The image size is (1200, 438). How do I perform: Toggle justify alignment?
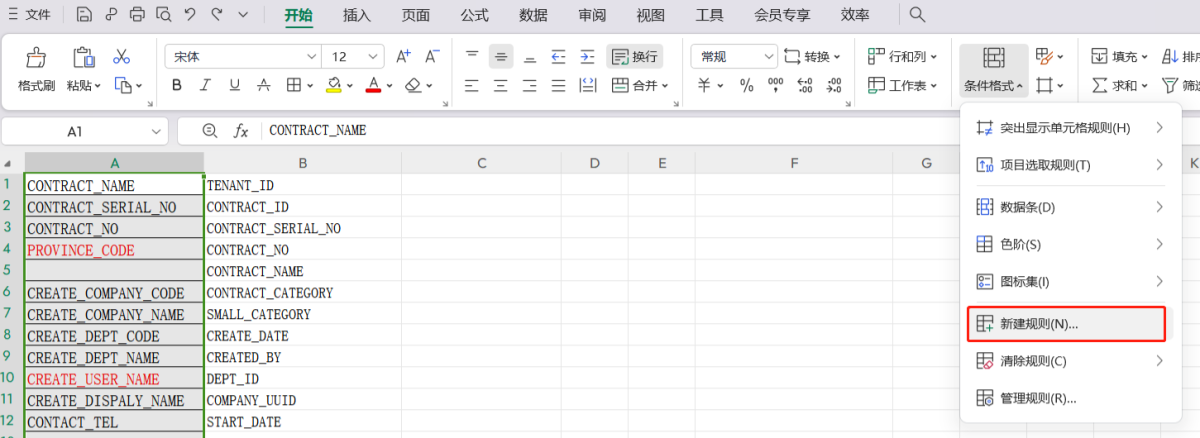[559, 86]
